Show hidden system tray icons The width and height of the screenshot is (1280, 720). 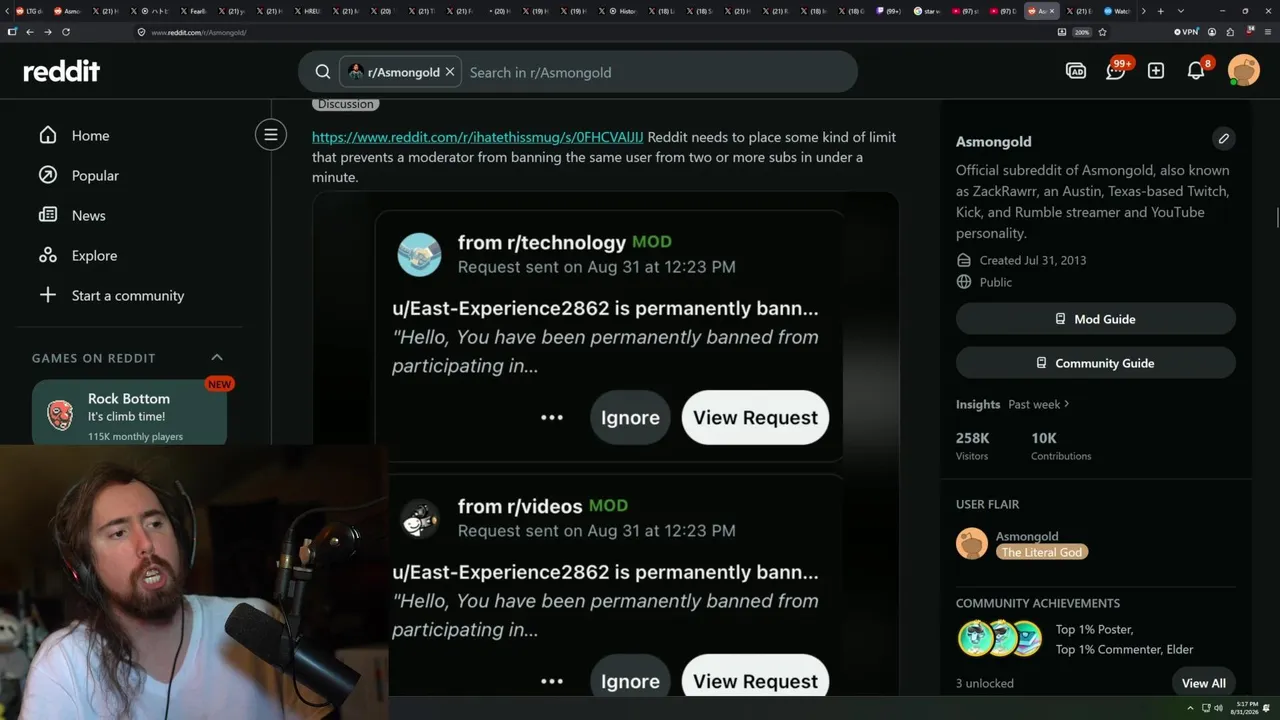[1190, 708]
